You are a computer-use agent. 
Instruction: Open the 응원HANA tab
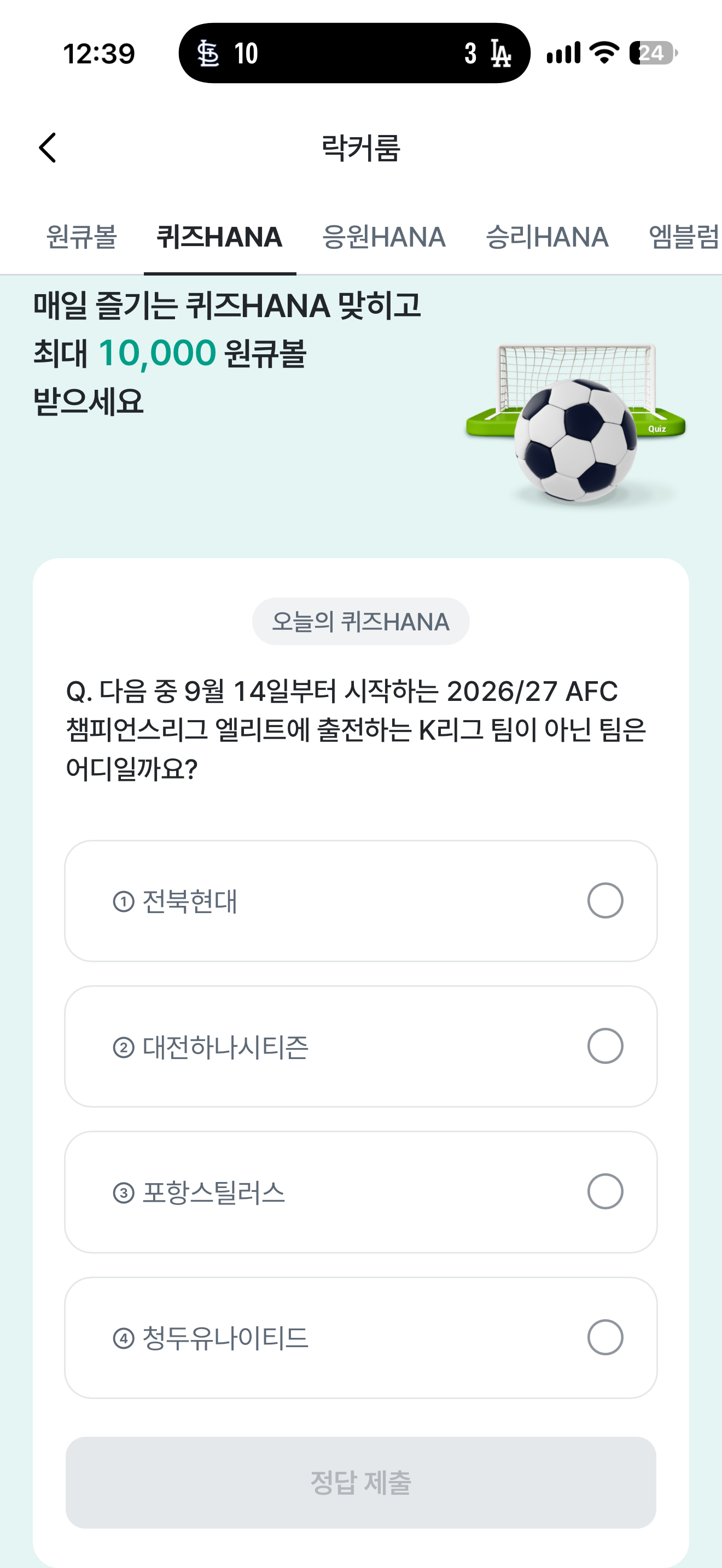(384, 237)
